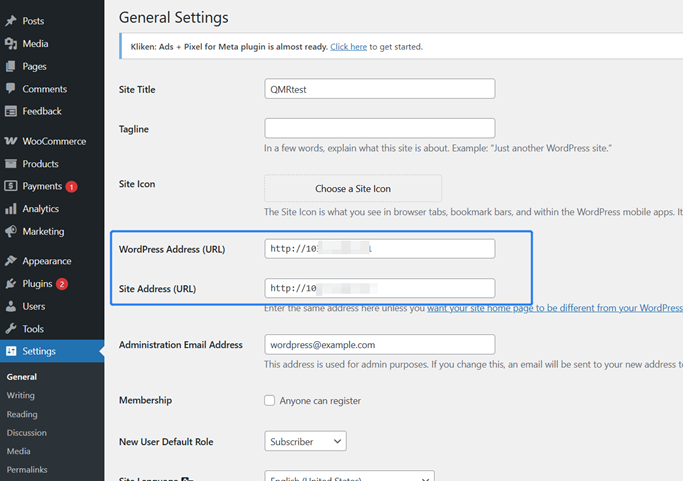683x481 pixels.
Task: Click the Tools wrench icon
Action: [11, 329]
